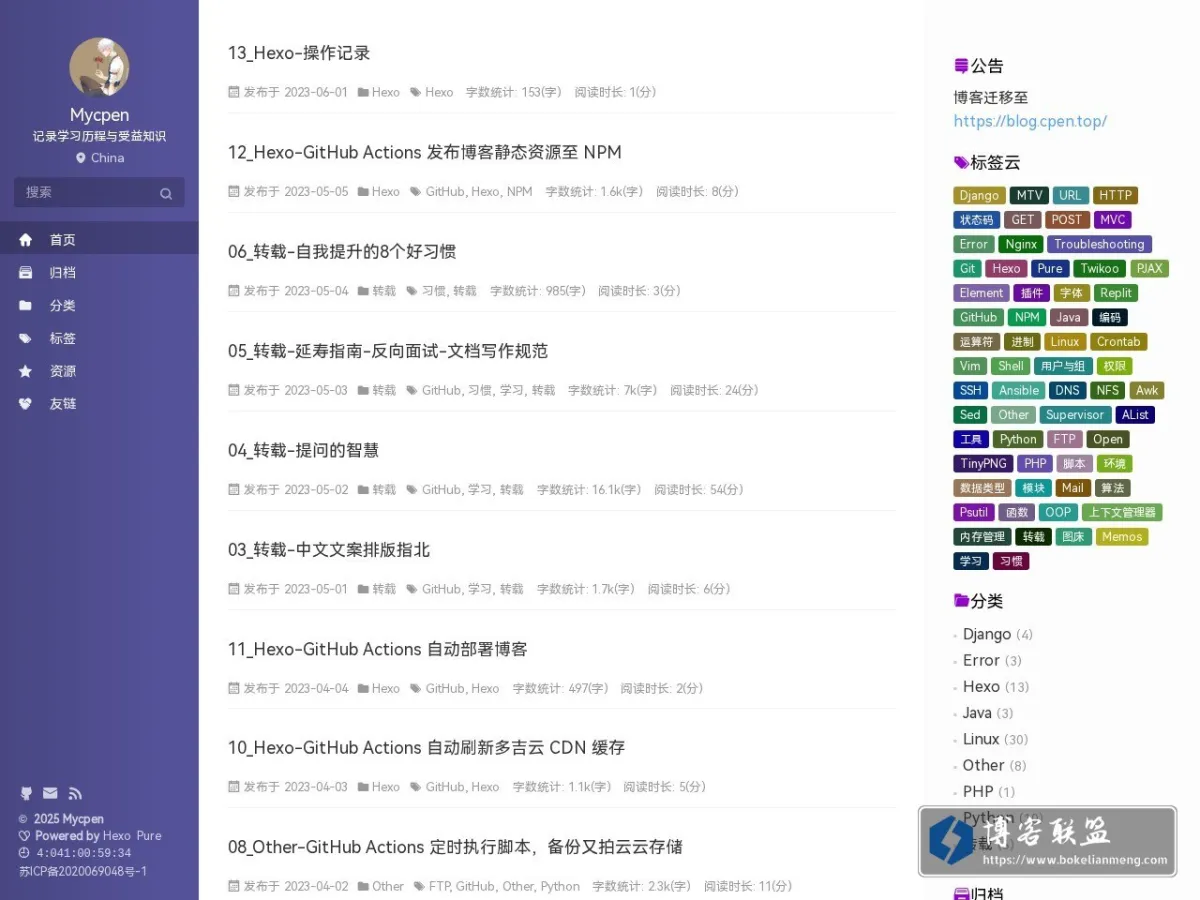This screenshot has width=1200, height=900.
Task: Open the 首页 menu item
Action: [x=99, y=240]
